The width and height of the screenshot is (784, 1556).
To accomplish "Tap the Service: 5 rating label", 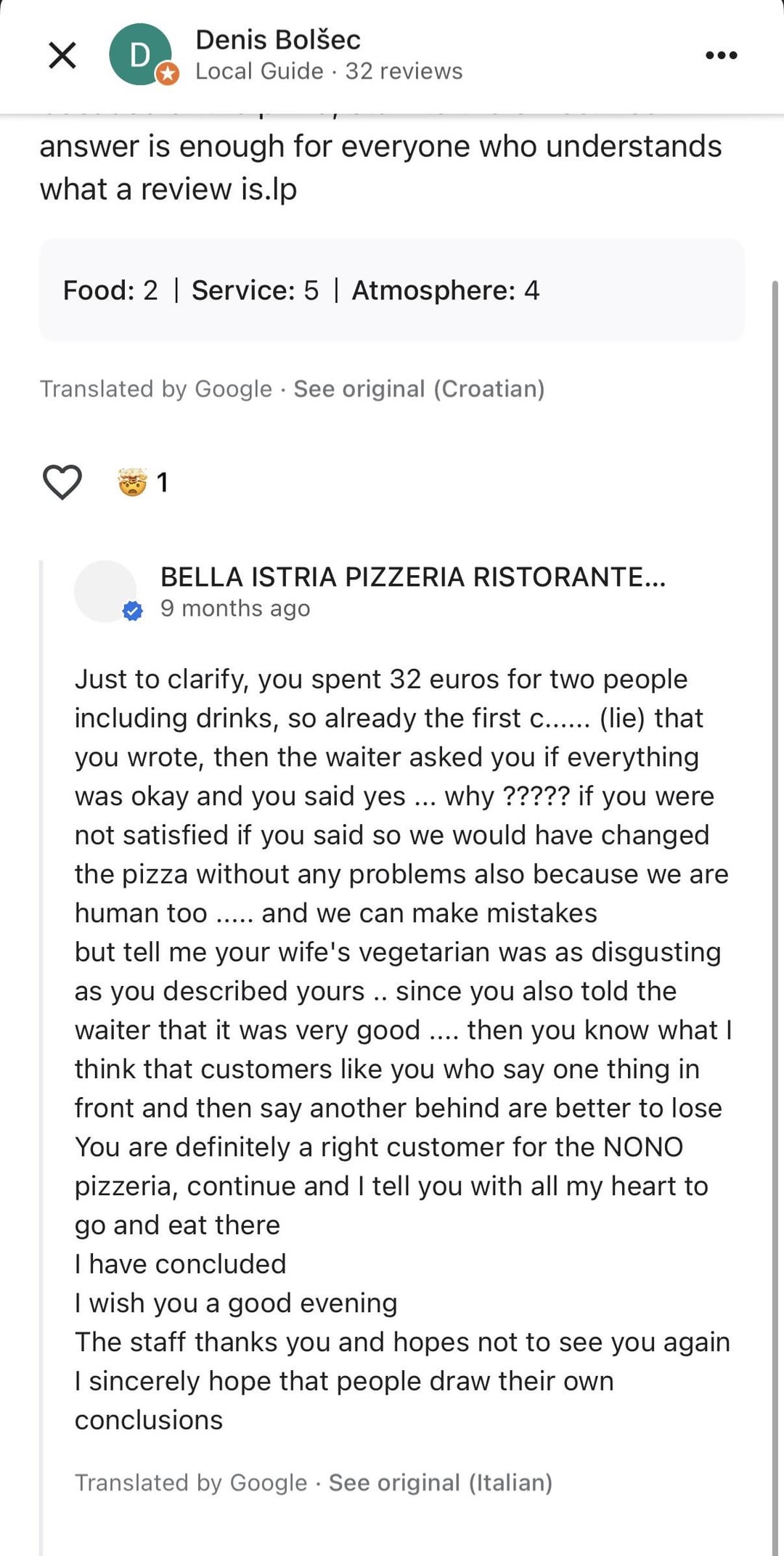I will tap(255, 290).
